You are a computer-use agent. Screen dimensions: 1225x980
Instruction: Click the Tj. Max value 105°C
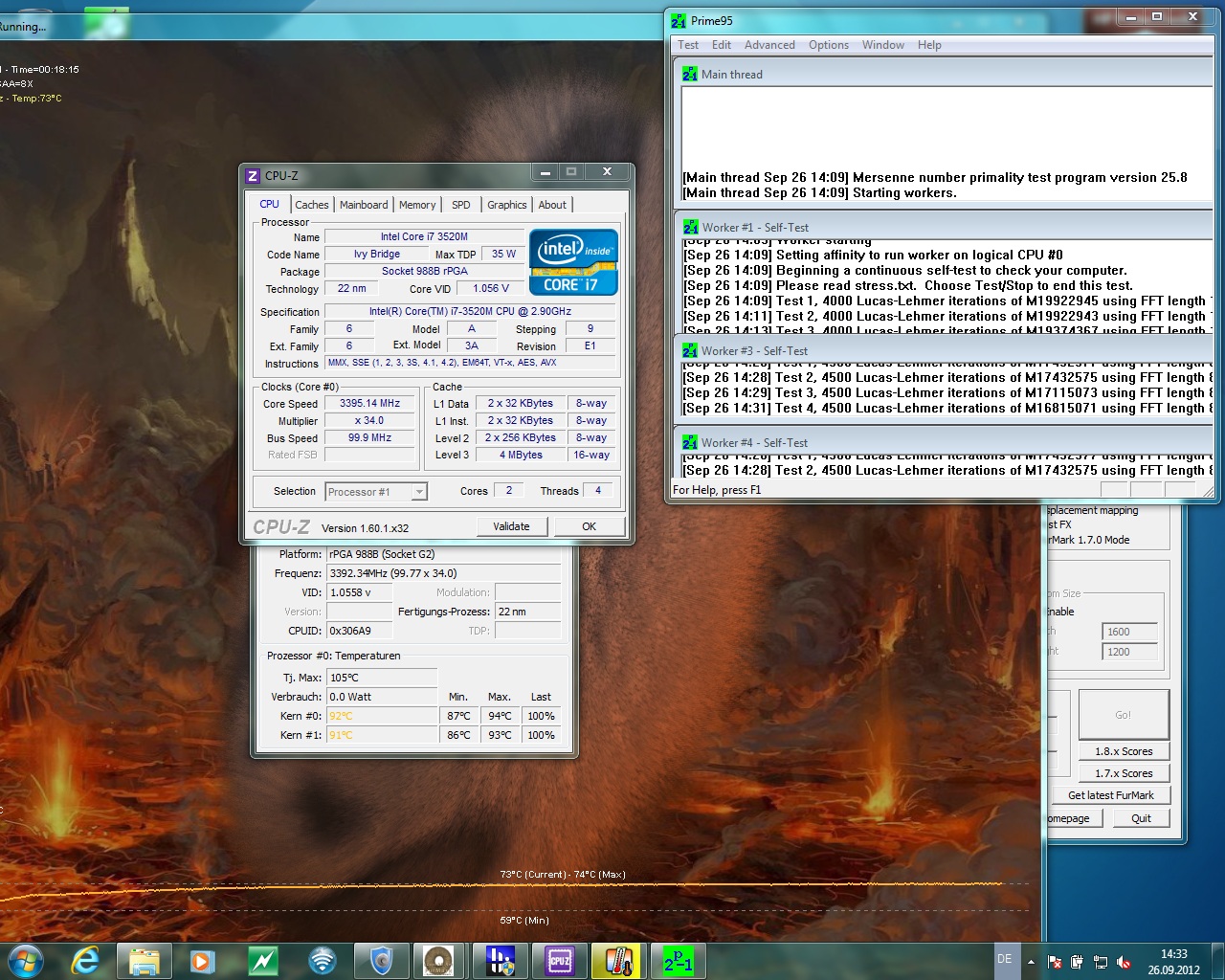382,678
